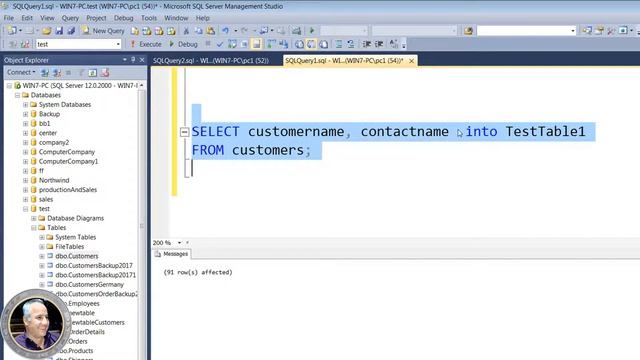Save the query with the Save icon
This screenshot has width=640, height=360.
pos(59,31)
